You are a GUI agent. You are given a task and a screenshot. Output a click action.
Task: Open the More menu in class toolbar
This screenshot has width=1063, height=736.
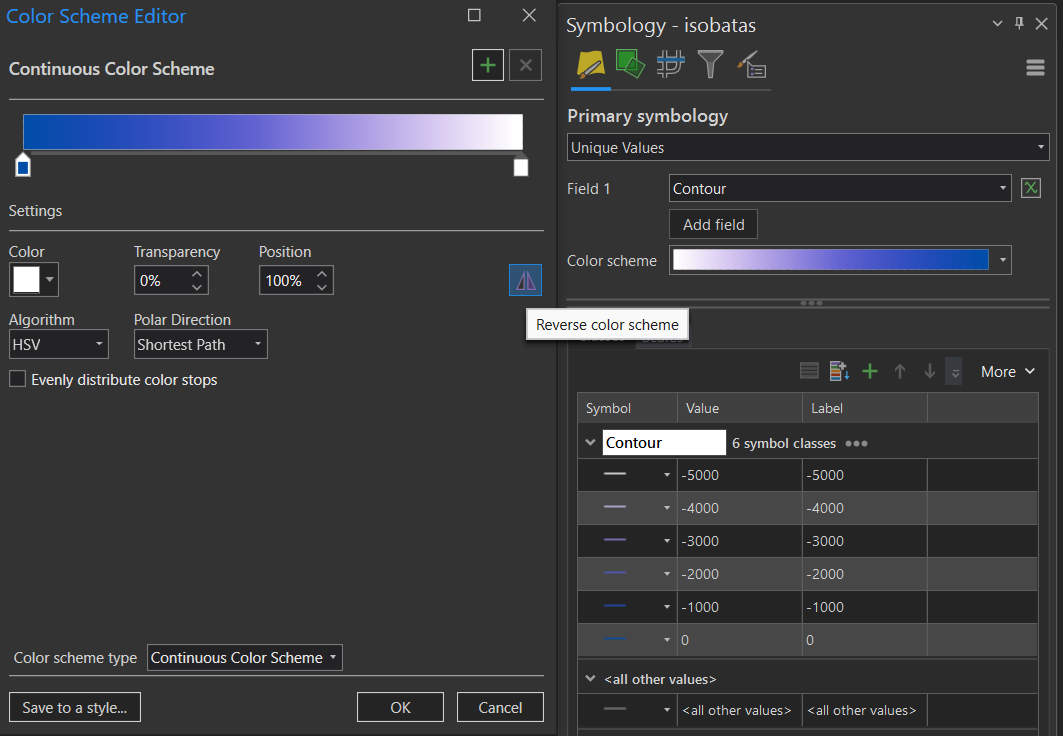click(x=1006, y=371)
